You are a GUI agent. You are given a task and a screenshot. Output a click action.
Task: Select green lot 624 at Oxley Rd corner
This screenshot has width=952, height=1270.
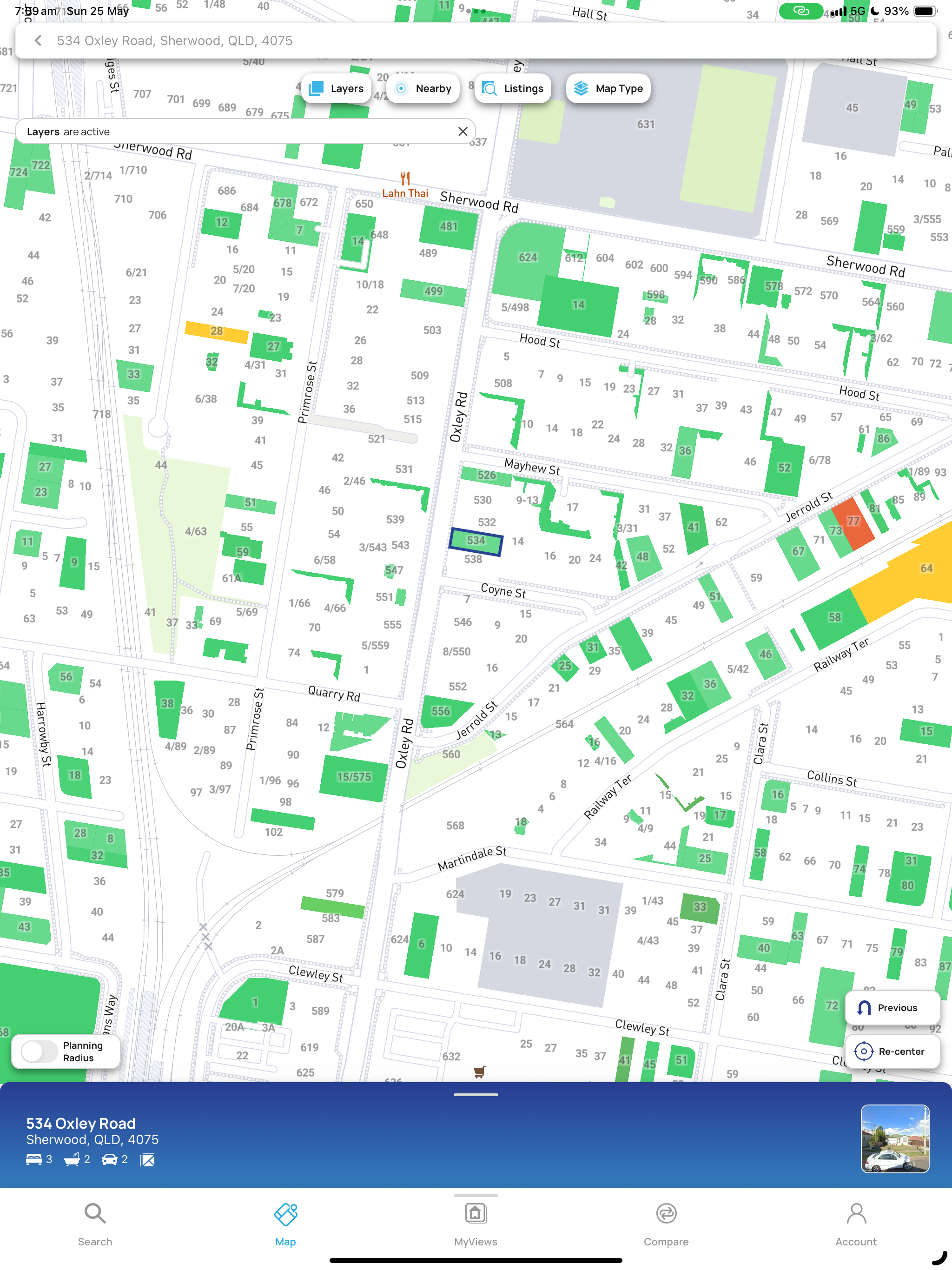click(527, 258)
